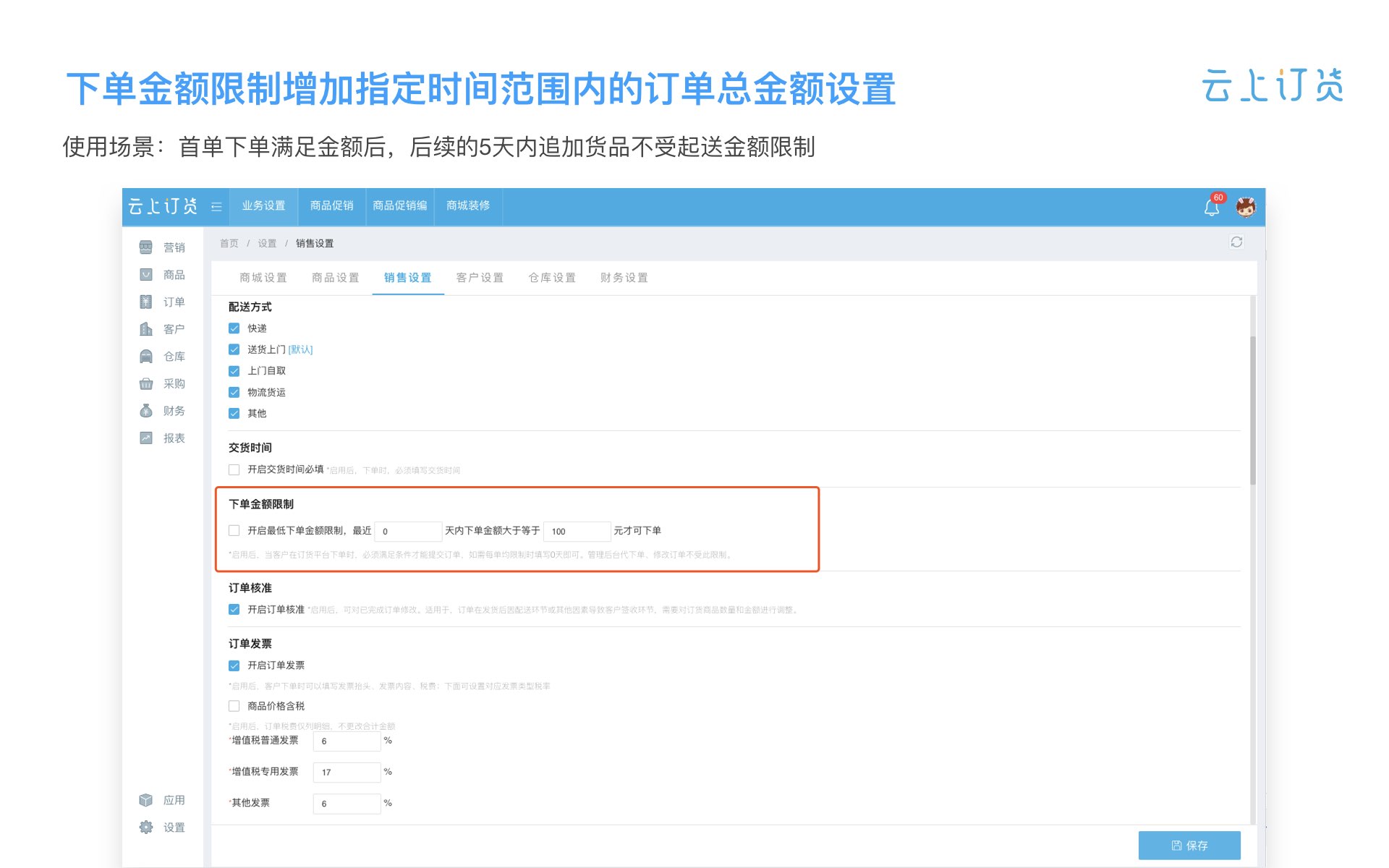Toggle the 开启订单发票 checkbox
The height and width of the screenshot is (868, 1389).
[x=234, y=665]
